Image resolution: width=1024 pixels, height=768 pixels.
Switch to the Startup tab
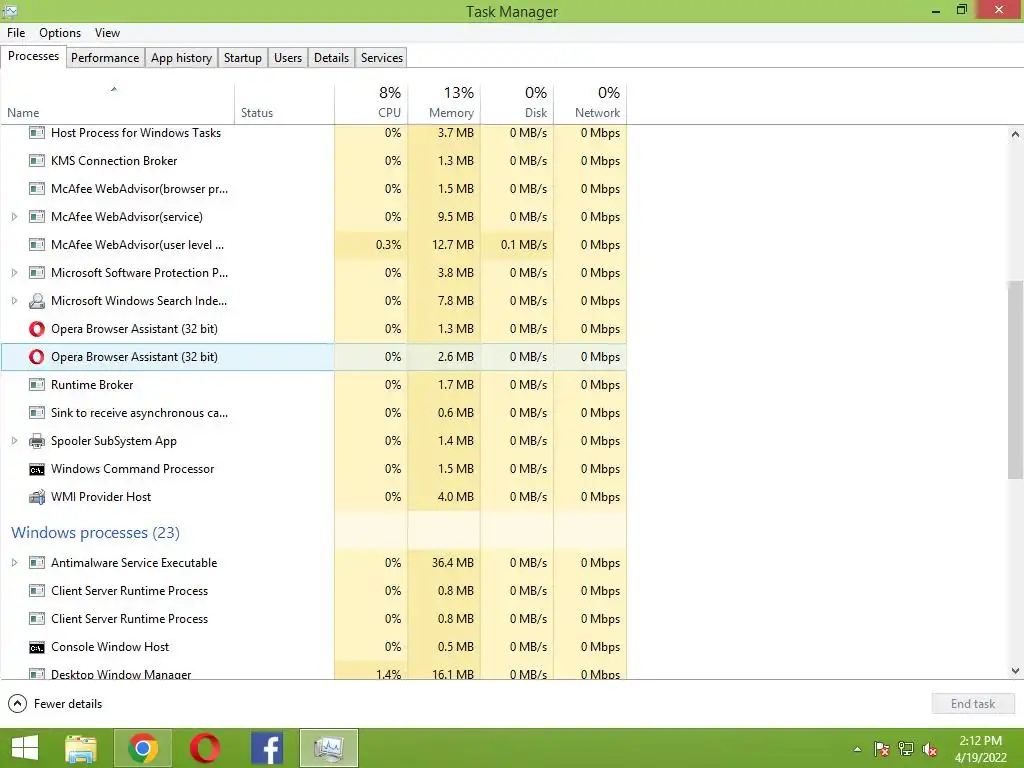(x=242, y=58)
